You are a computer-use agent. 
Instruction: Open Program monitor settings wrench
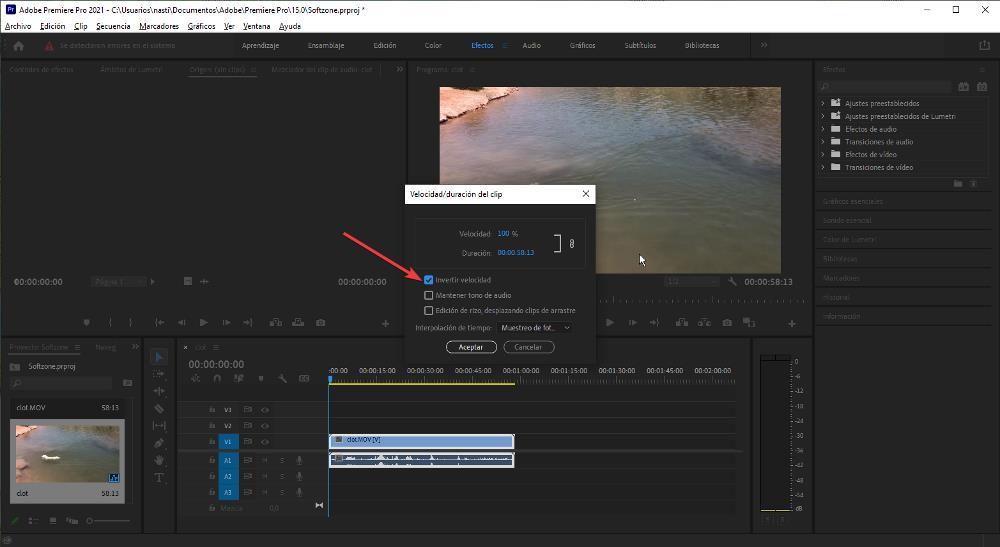click(x=732, y=281)
